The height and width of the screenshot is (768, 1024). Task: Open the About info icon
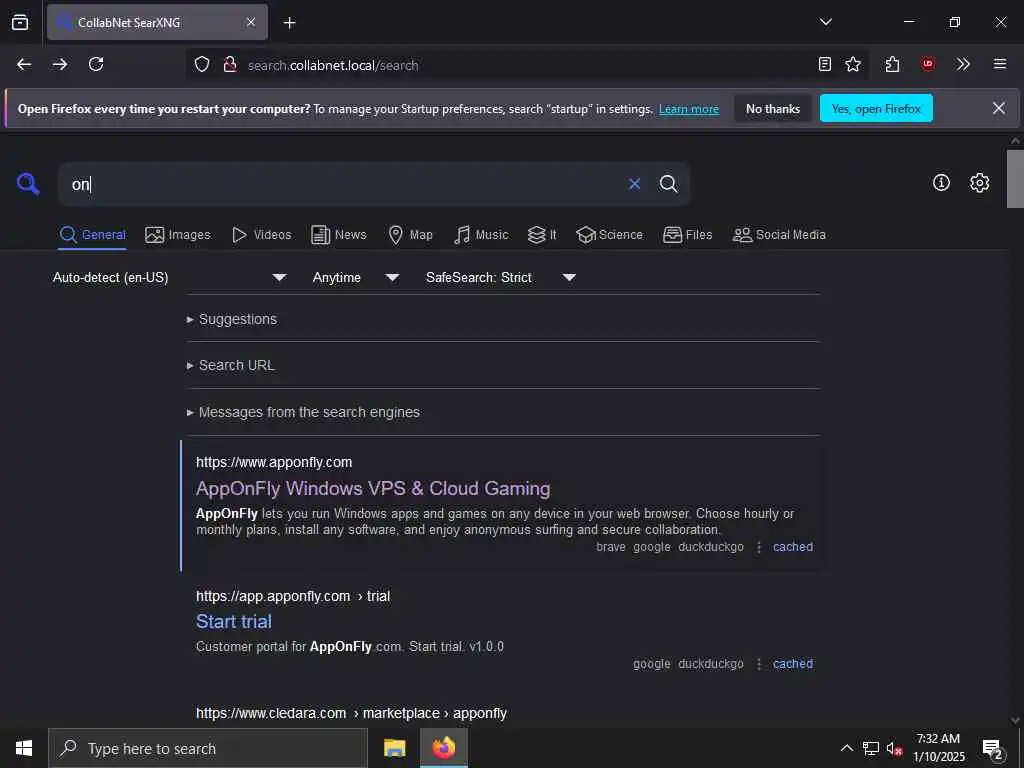(941, 183)
